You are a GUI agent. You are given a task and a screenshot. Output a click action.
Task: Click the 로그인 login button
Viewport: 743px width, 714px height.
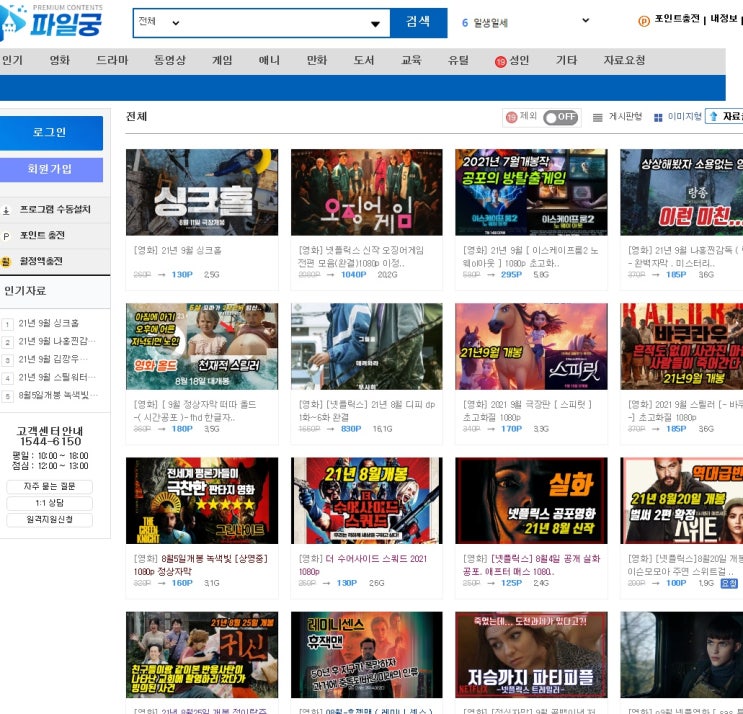(49, 133)
